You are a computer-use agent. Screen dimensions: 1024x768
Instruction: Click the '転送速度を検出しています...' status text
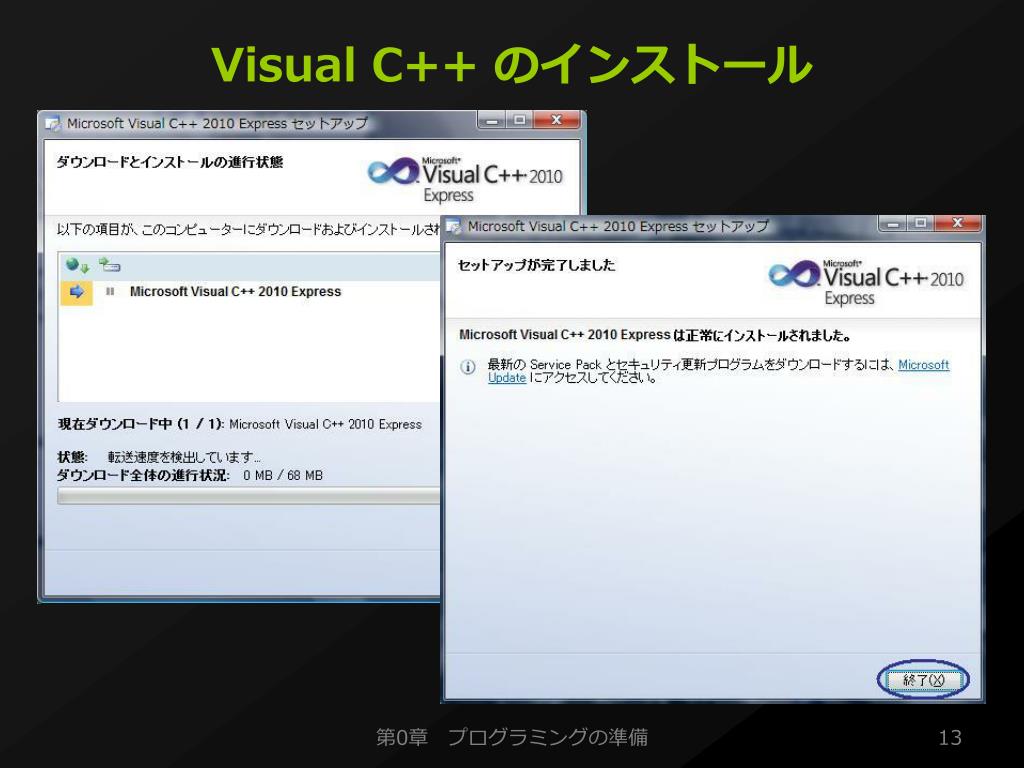(x=184, y=457)
